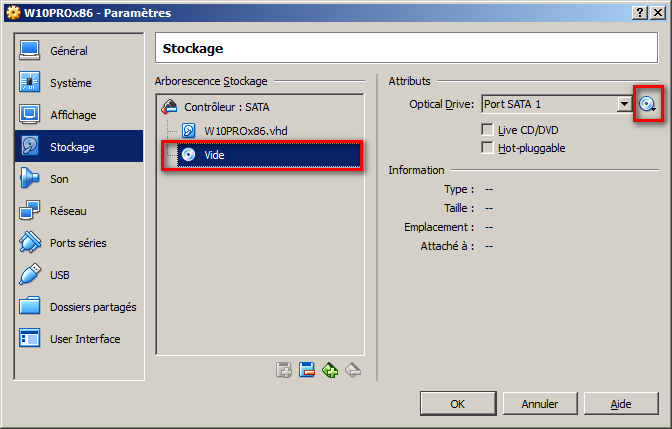Open the Affichage settings category
This screenshot has height=429, width=672.
coord(73,115)
